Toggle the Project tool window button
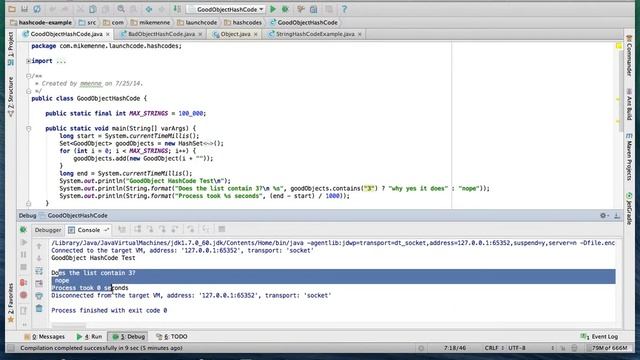This screenshot has width=640, height=360. pos(11,48)
